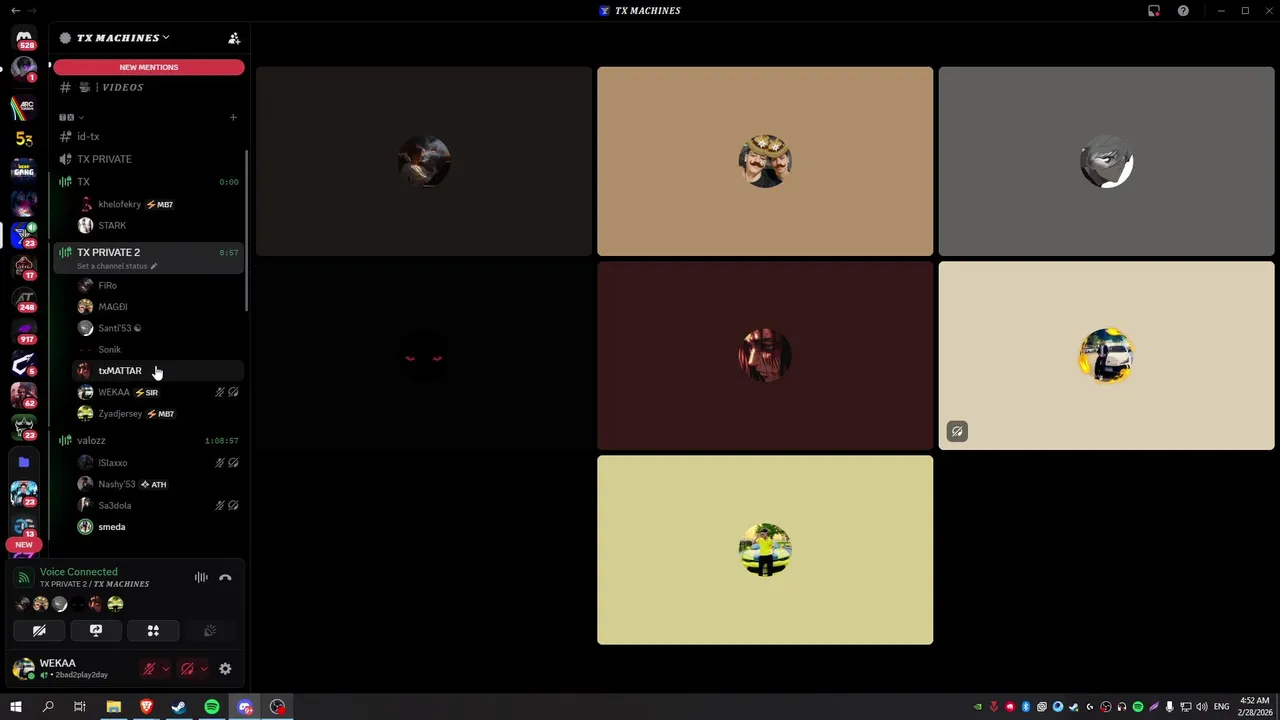This screenshot has height=720, width=1280.
Task: Click user STARK in TX channel
Action: point(158,226)
